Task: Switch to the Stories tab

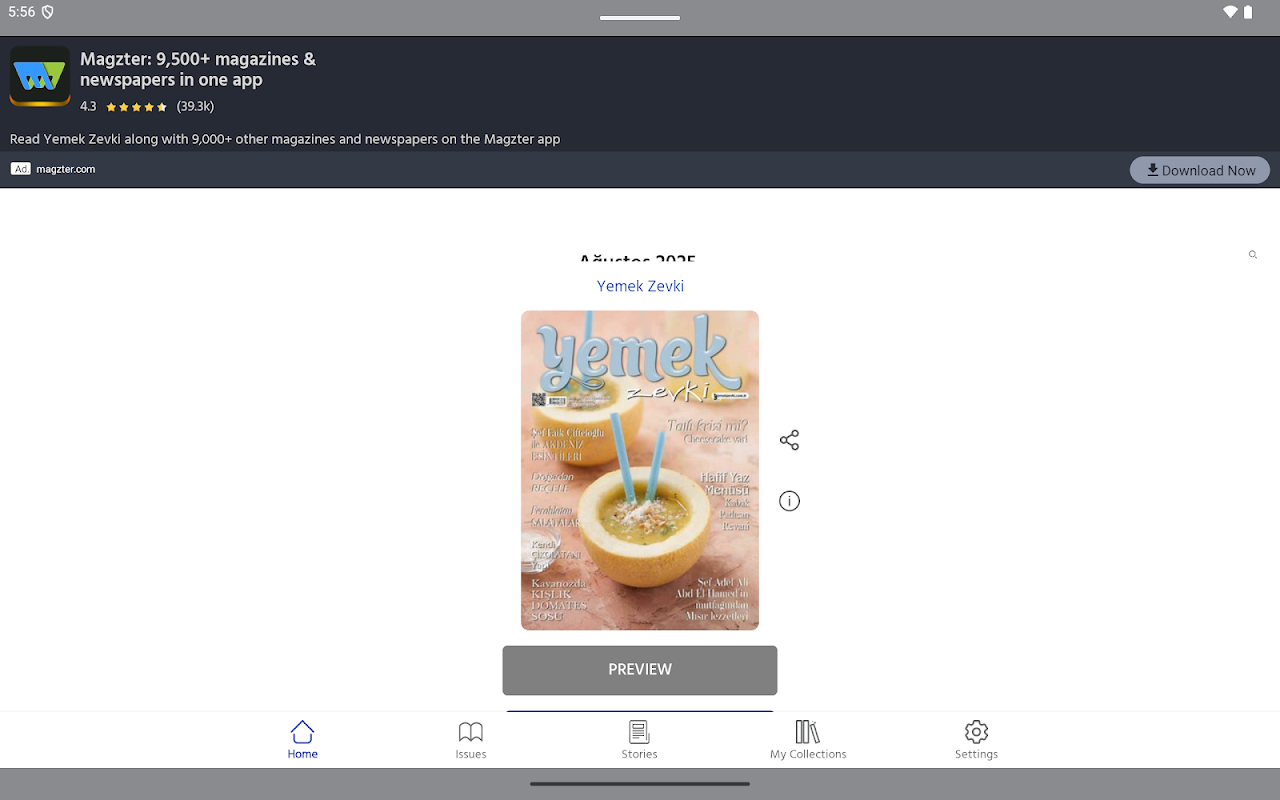Action: click(x=639, y=740)
